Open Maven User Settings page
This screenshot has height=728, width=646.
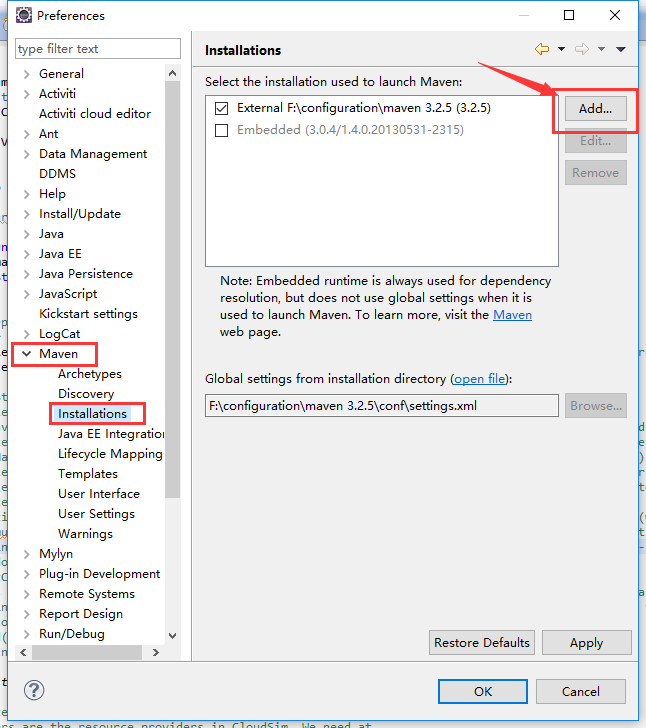point(96,514)
